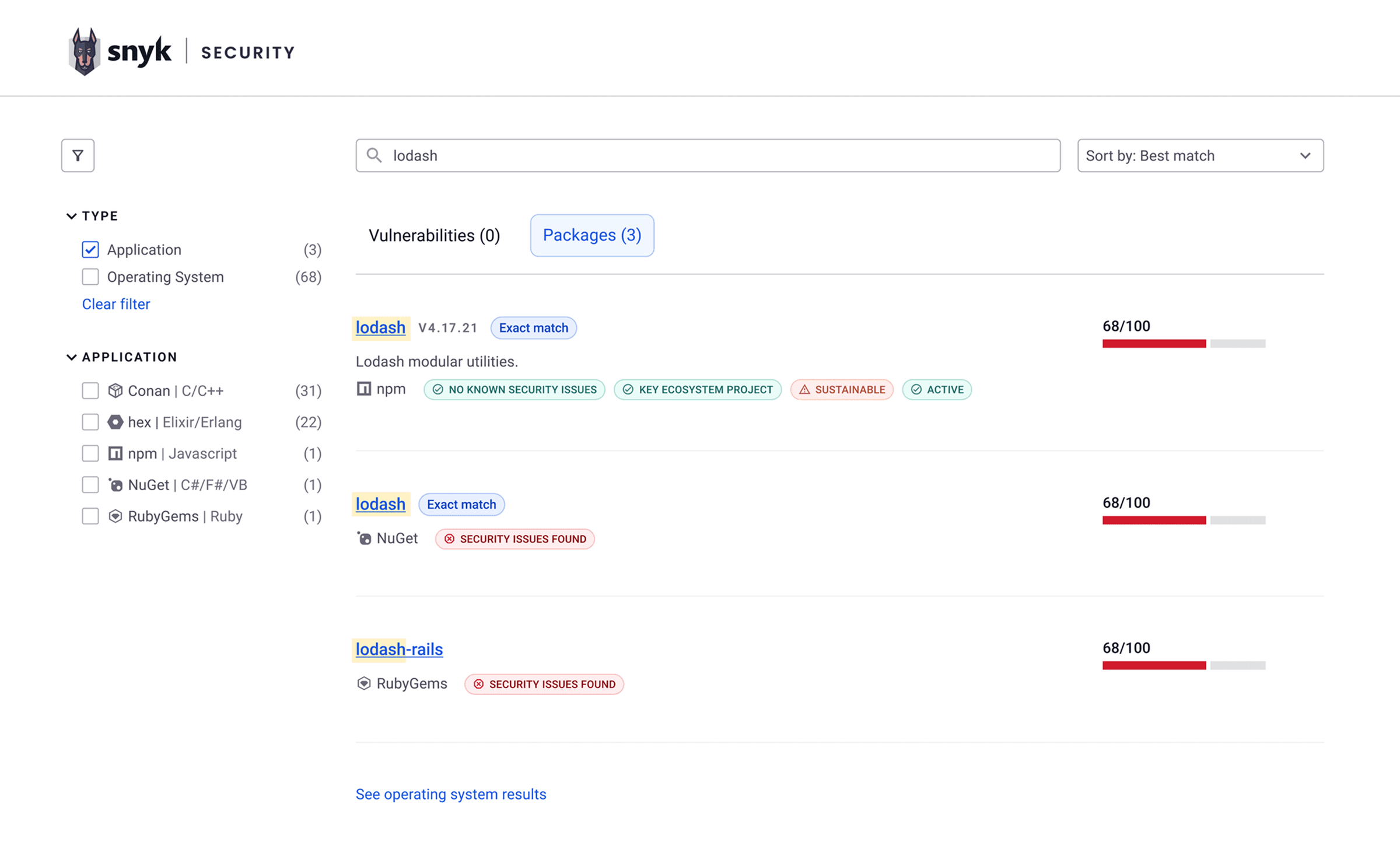
Task: Click the Clear filter link
Action: pyautogui.click(x=116, y=304)
